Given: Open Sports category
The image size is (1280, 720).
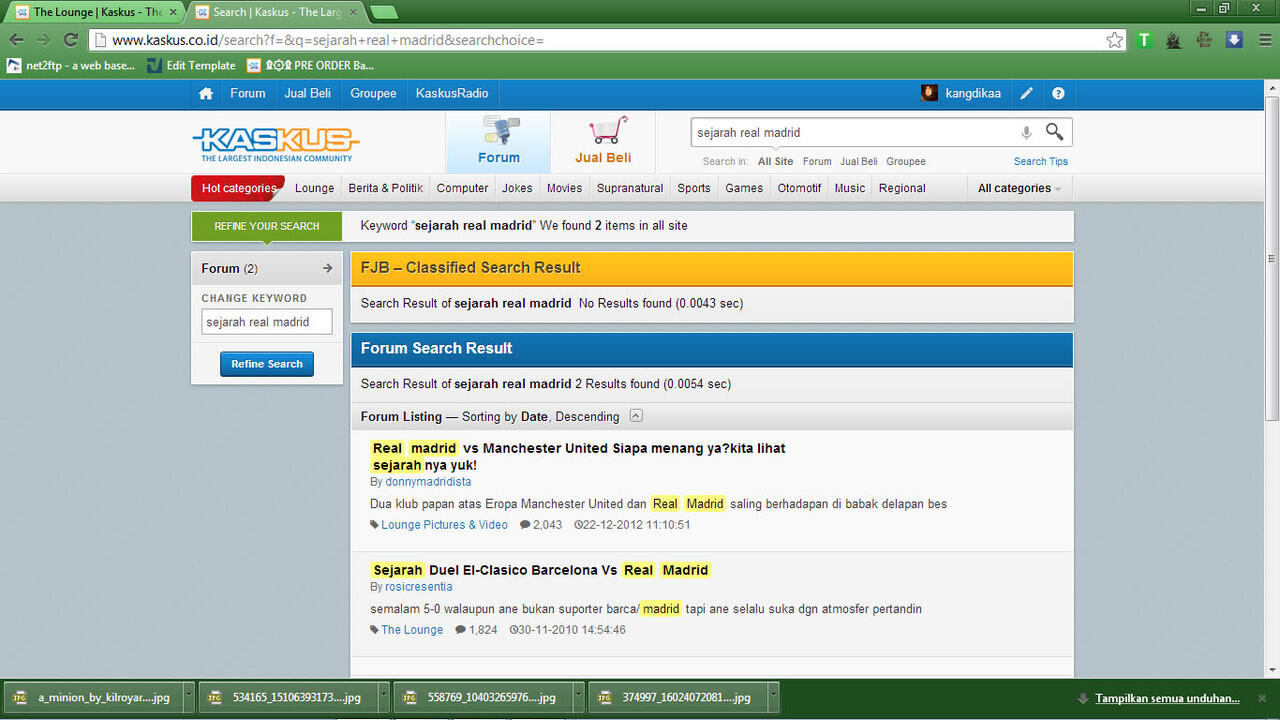Looking at the screenshot, I should (694, 188).
